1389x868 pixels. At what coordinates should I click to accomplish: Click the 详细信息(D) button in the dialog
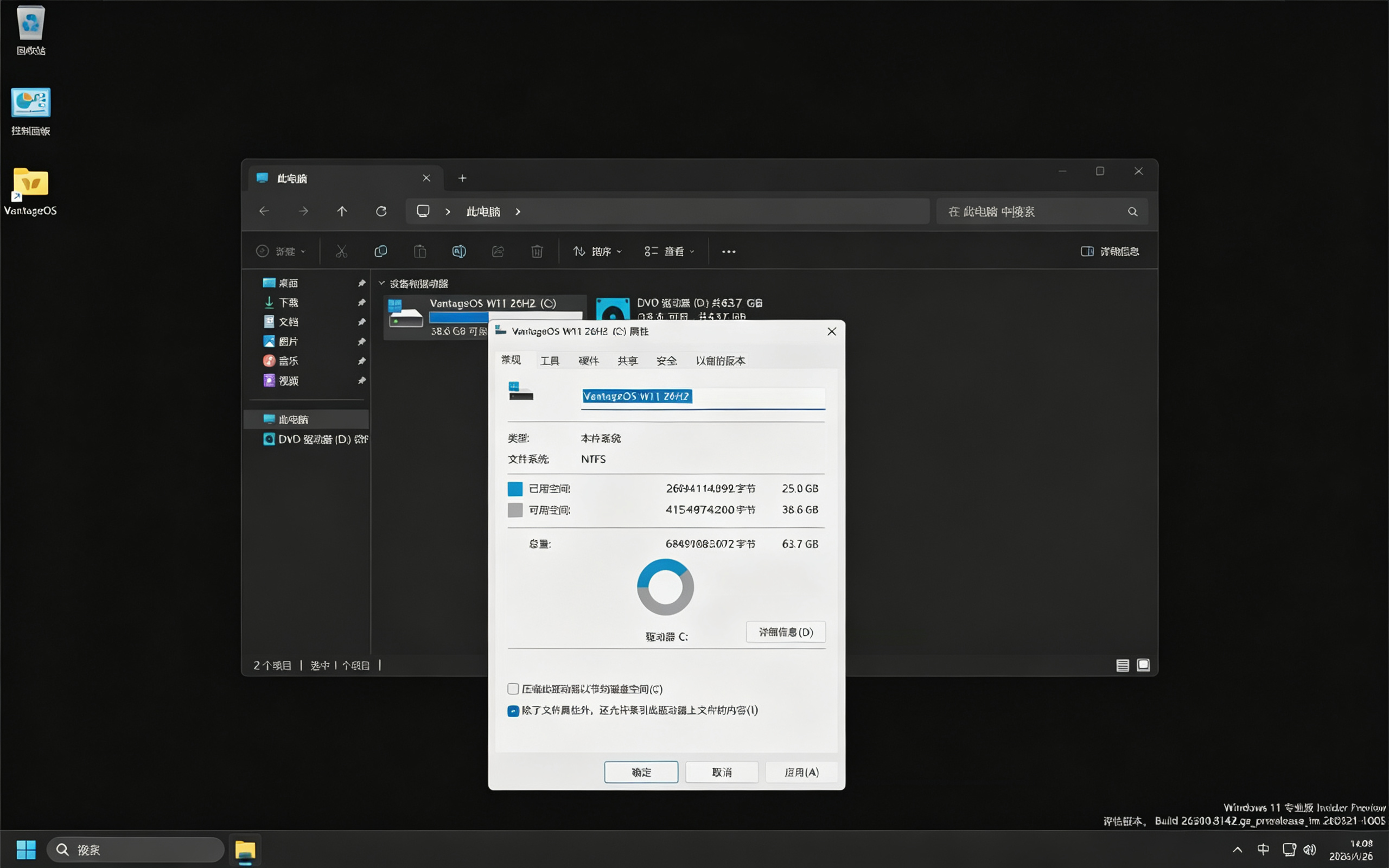[786, 632]
